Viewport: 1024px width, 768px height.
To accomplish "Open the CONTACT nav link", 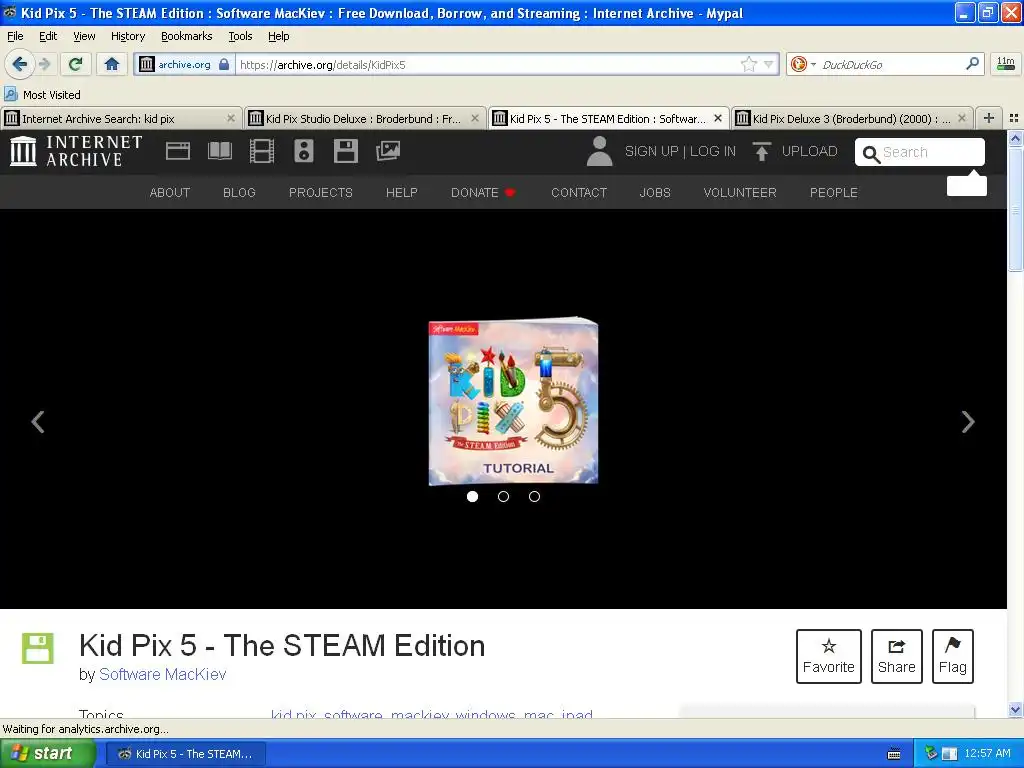I will pos(579,193).
